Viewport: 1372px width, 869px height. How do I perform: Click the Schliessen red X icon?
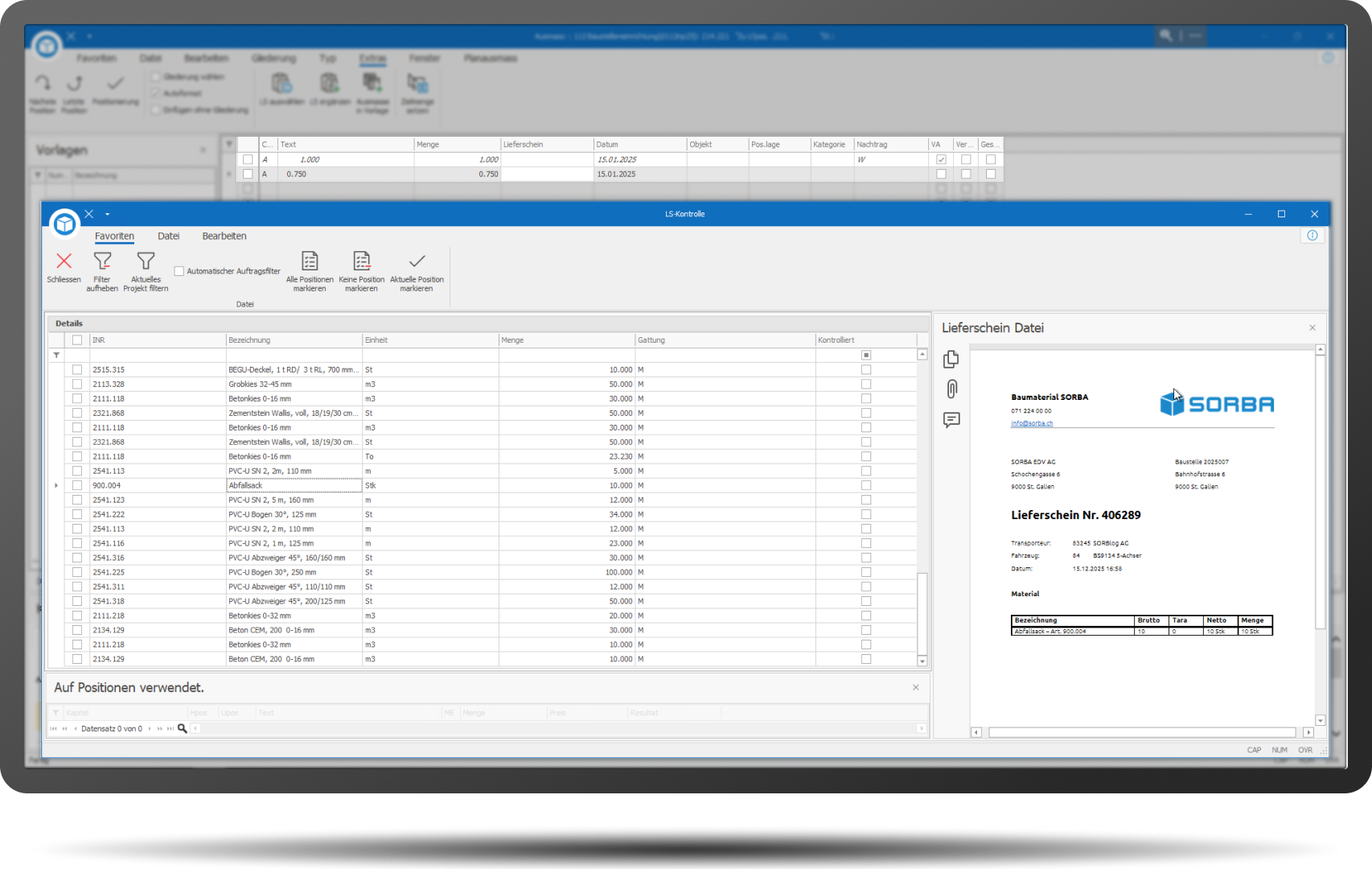click(64, 262)
